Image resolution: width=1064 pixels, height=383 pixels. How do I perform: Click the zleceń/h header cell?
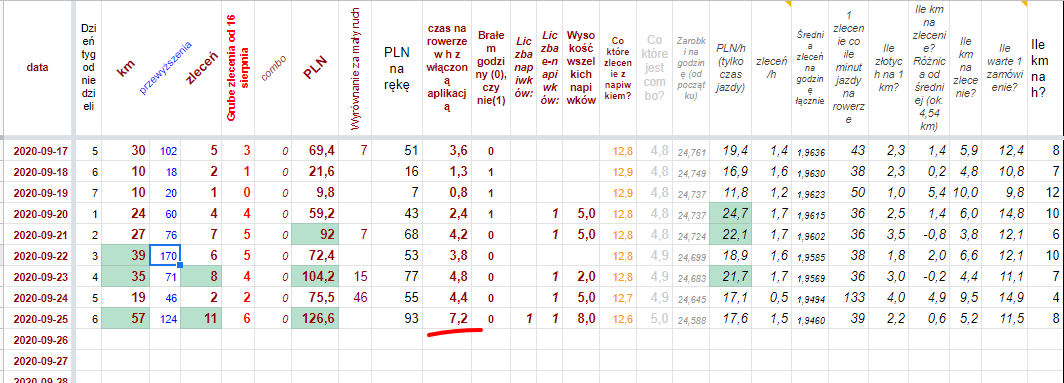pos(771,67)
